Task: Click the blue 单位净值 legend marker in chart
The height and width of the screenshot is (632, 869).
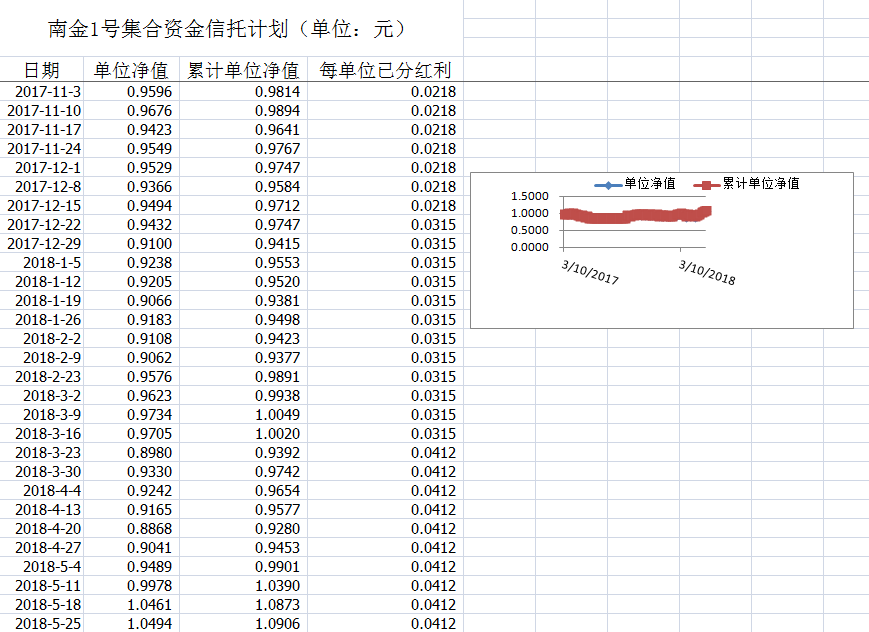Action: pyautogui.click(x=607, y=184)
